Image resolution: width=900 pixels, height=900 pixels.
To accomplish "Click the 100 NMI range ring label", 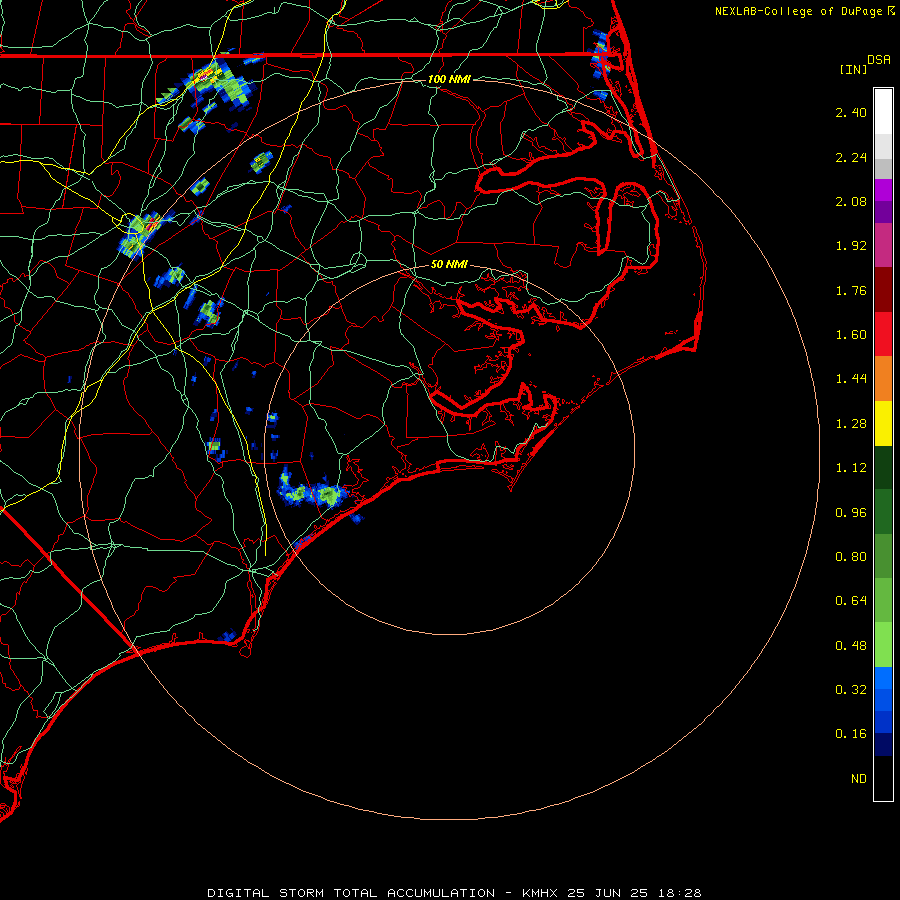I will click(449, 79).
